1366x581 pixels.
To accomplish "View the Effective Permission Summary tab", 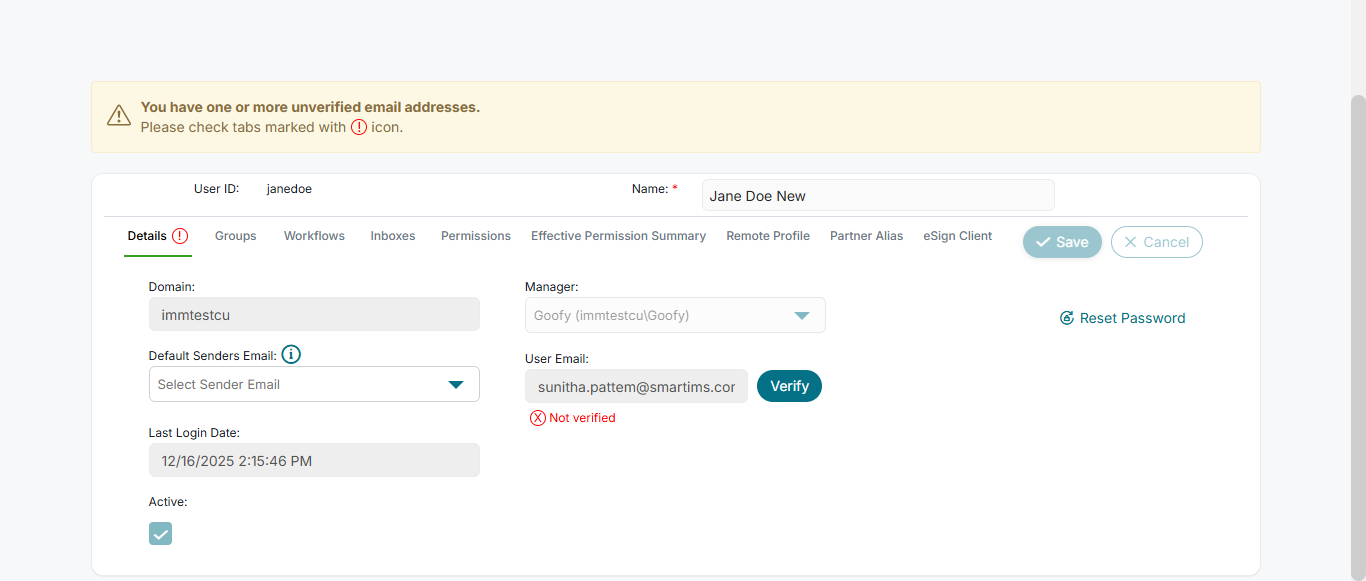I will [618, 236].
